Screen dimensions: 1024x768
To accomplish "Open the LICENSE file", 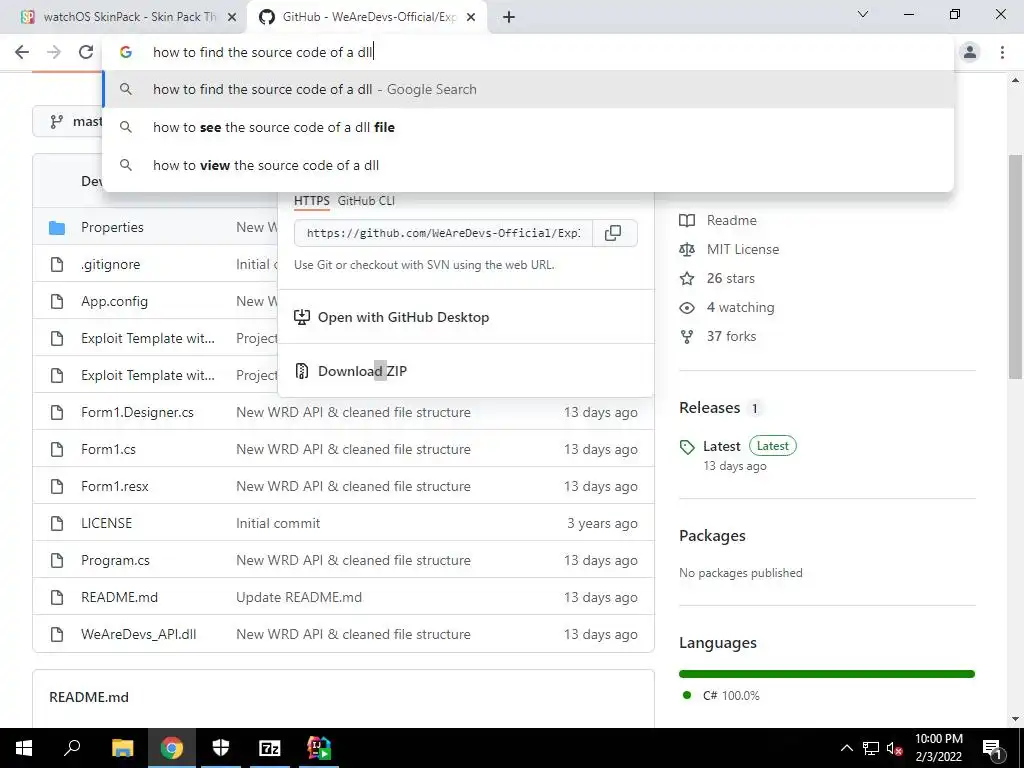I will [106, 524].
